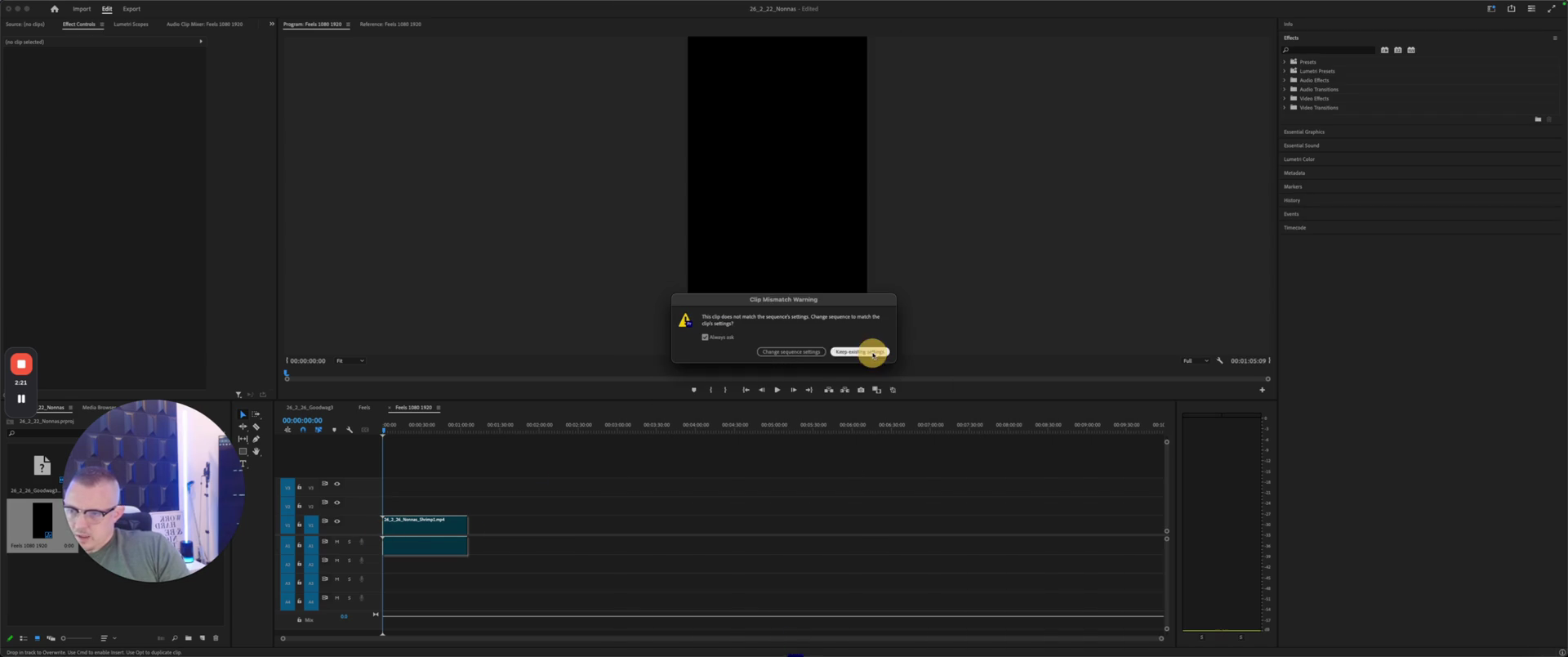
Task: Select the Pen tool
Action: tap(256, 439)
